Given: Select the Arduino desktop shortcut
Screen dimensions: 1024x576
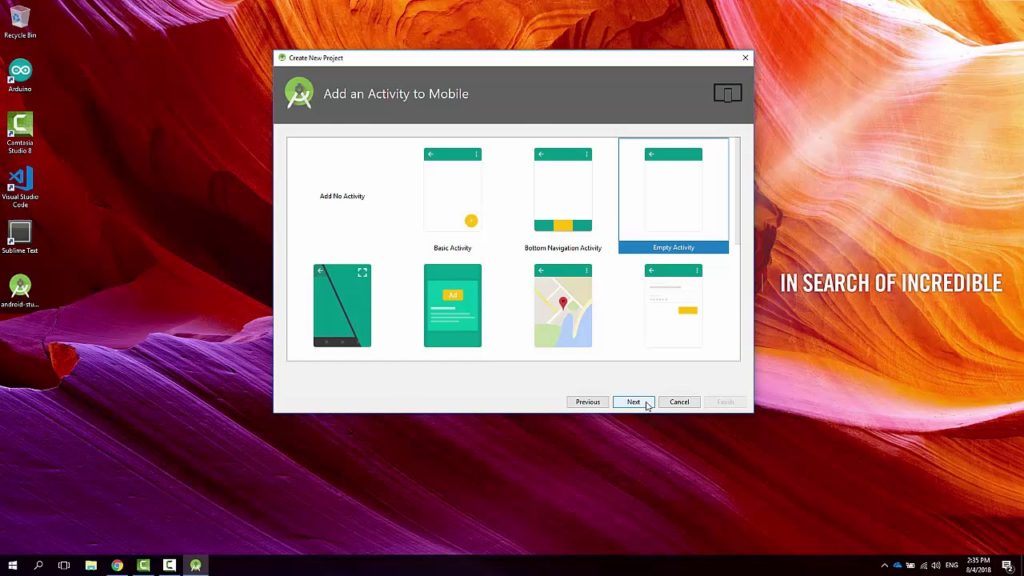Looking at the screenshot, I should [x=20, y=75].
